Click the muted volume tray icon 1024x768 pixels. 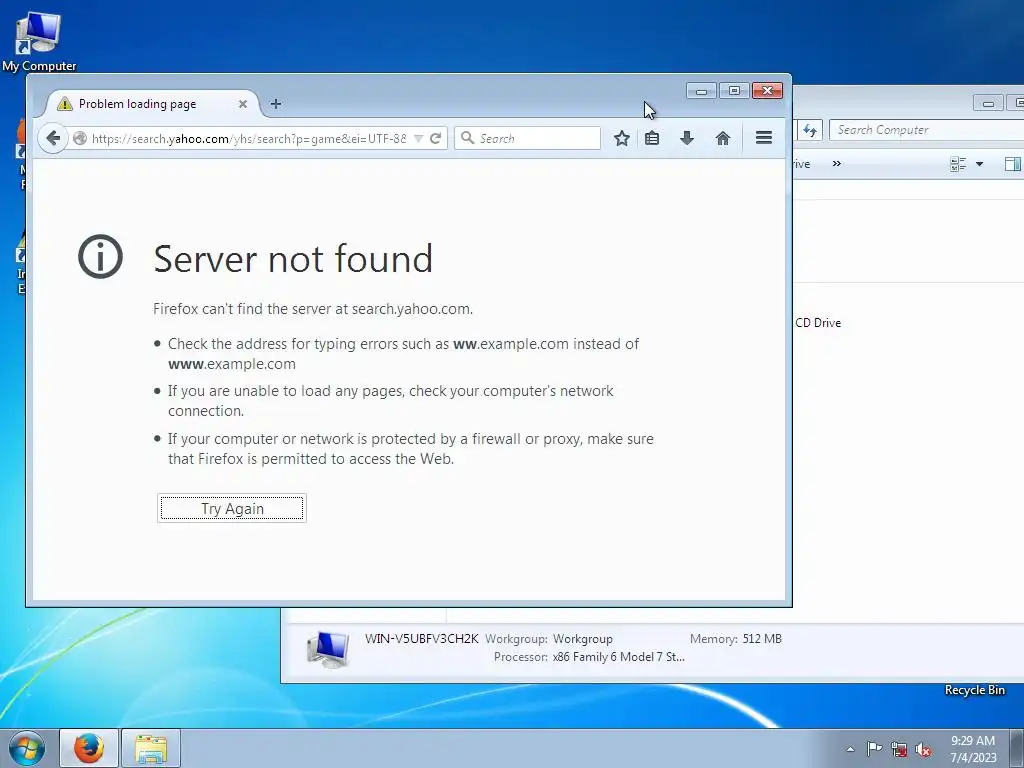(923, 749)
